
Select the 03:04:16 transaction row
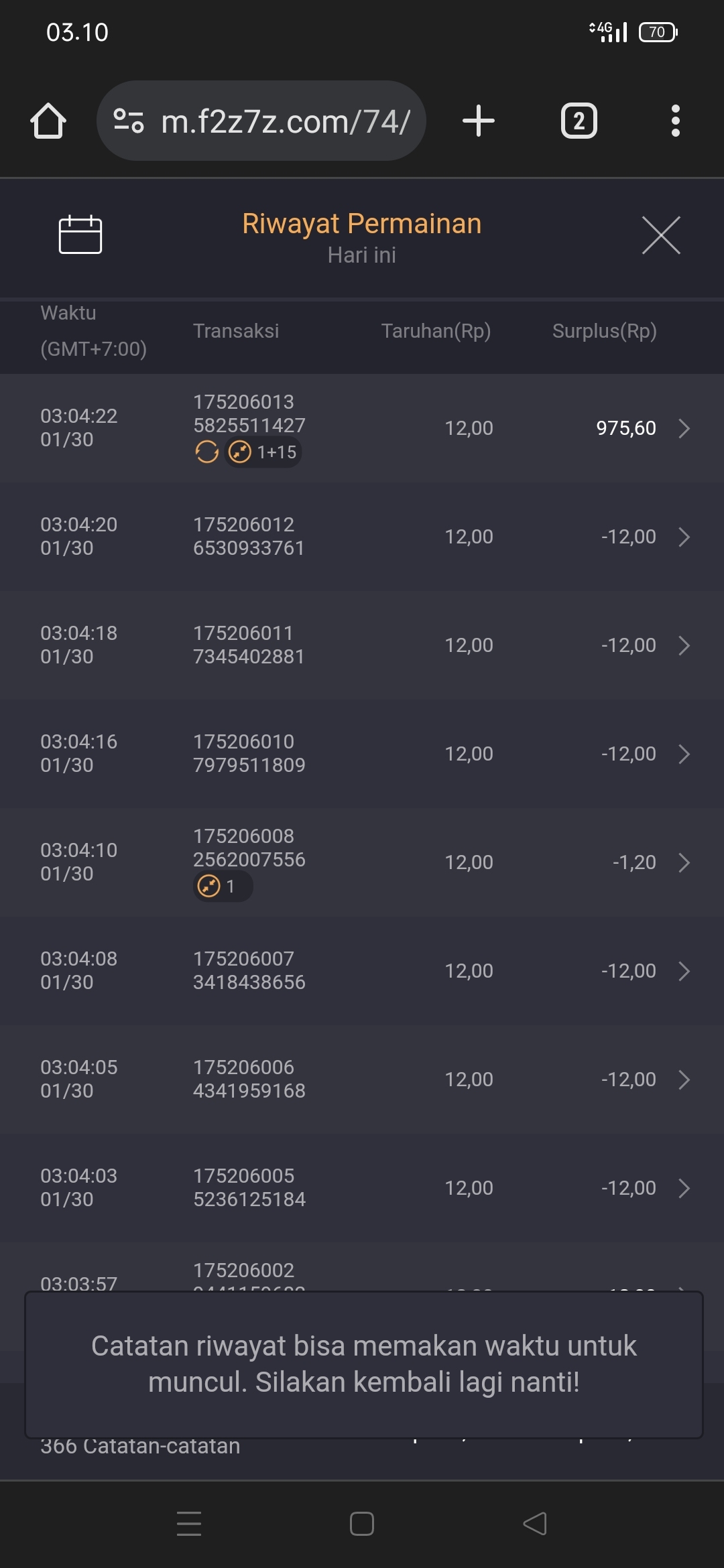click(x=362, y=754)
